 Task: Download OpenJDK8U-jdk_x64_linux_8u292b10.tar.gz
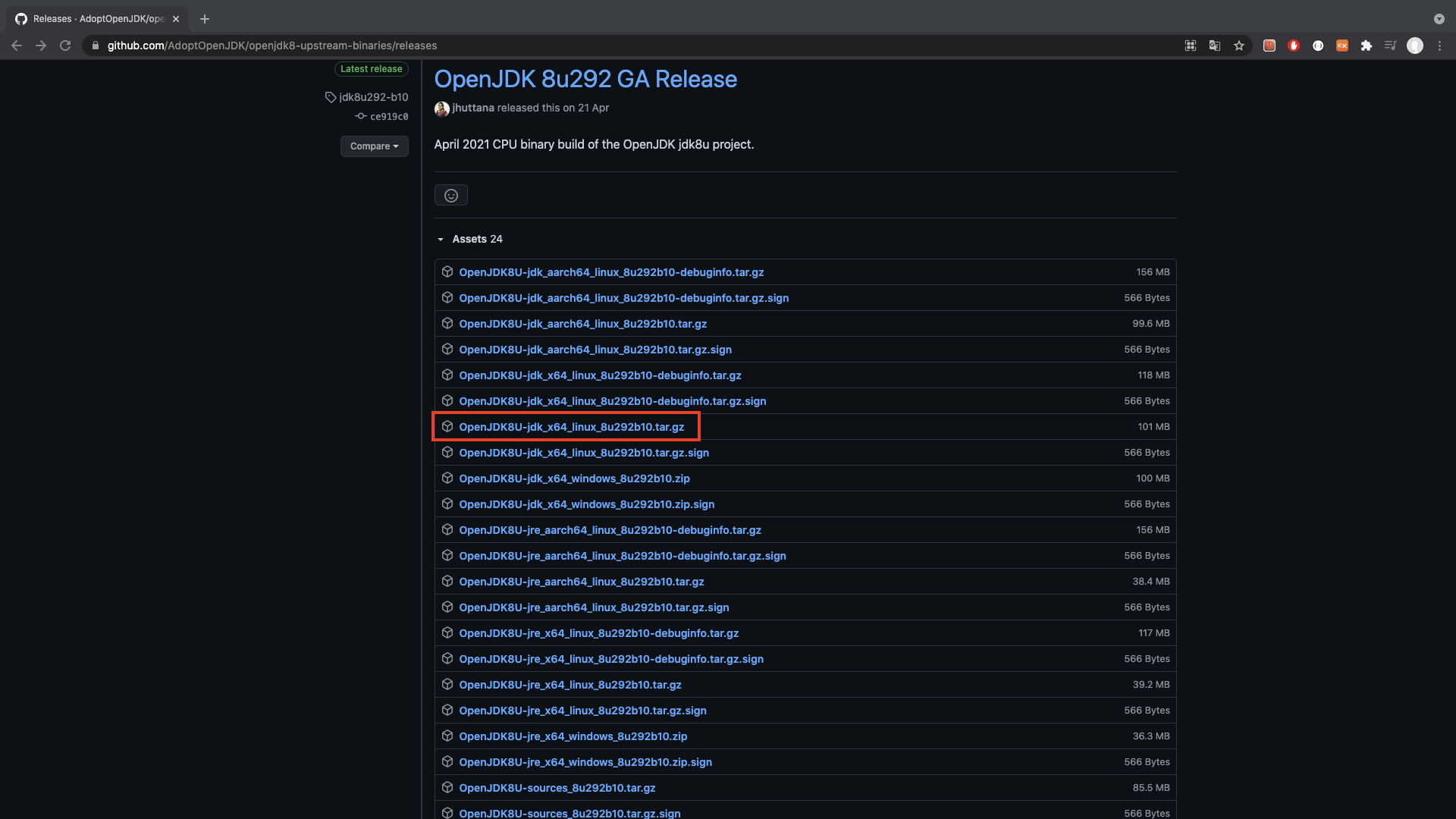click(571, 427)
